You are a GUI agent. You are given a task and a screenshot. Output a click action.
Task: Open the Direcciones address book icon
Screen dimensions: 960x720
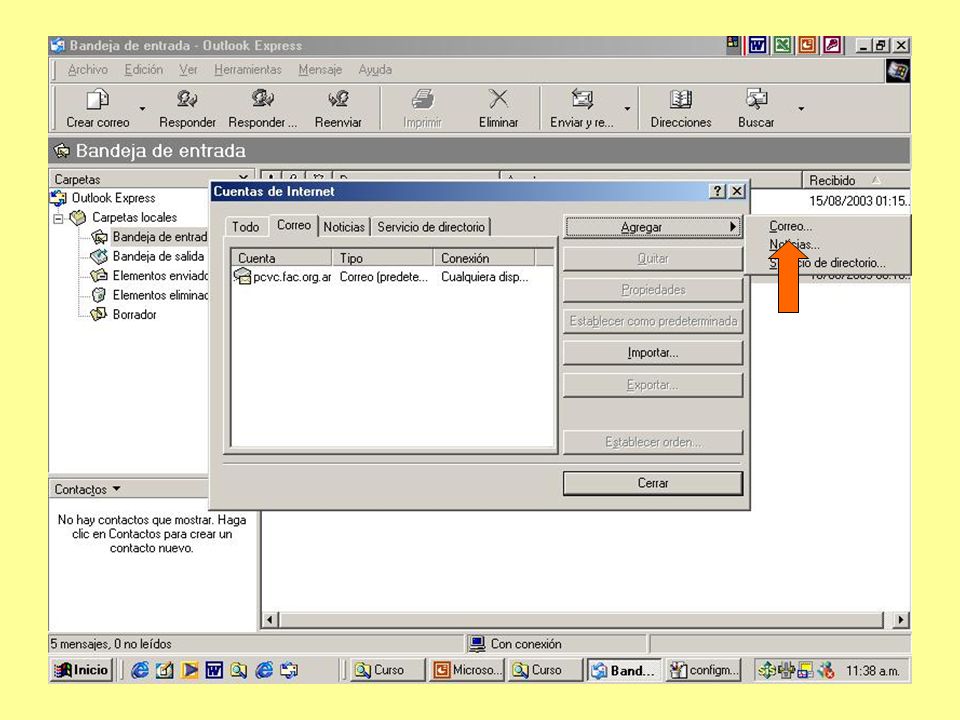tap(681, 99)
